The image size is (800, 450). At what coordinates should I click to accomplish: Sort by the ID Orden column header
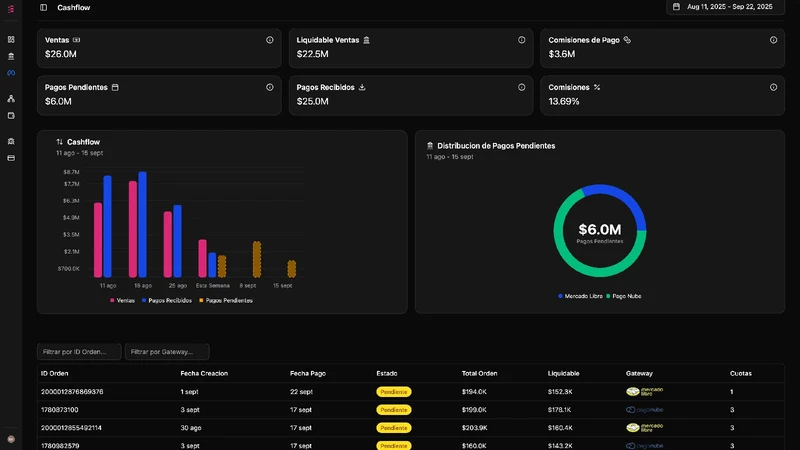point(55,373)
